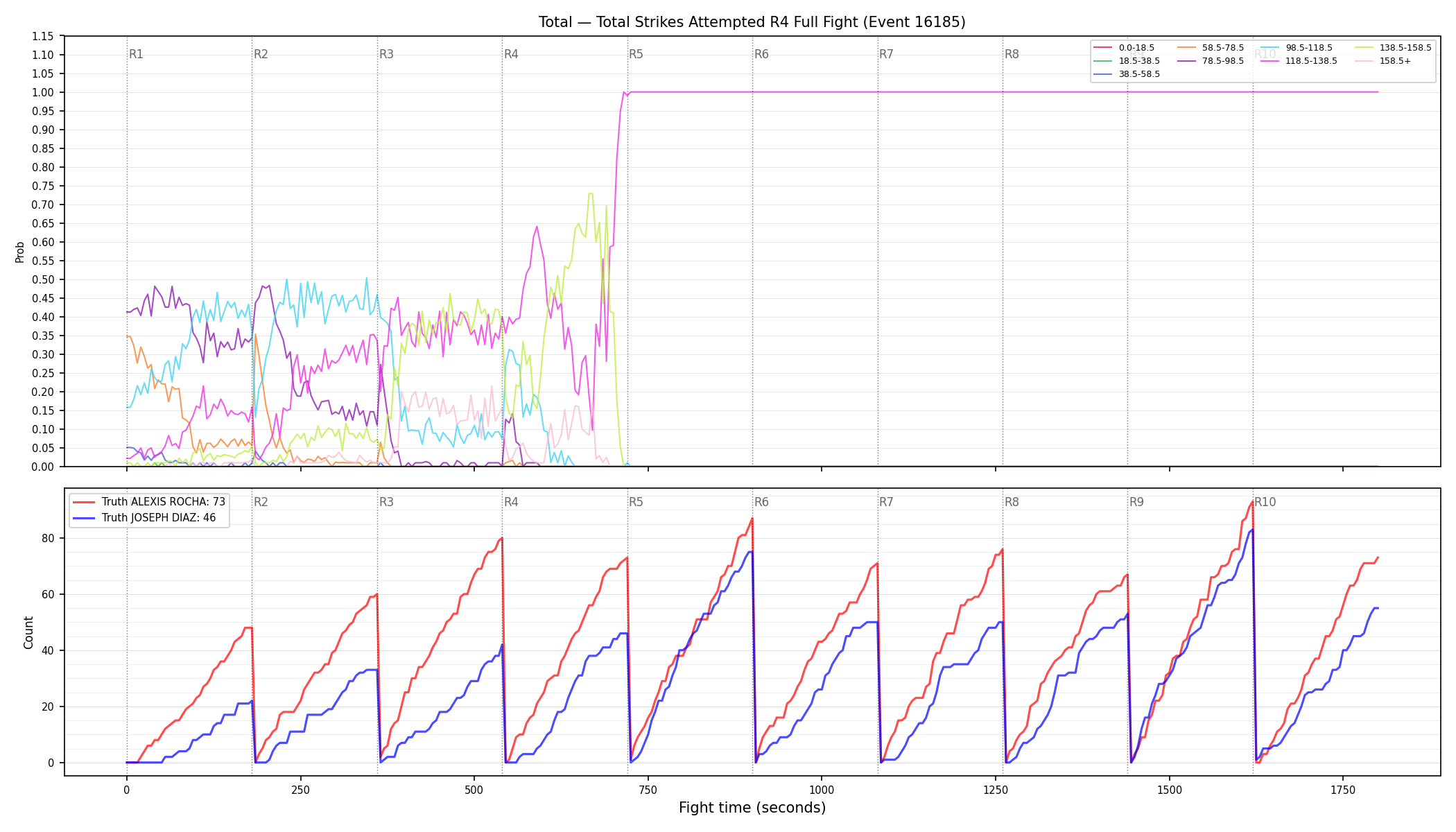Click the Prob y-axis label
The image size is (1456, 832).
click(19, 252)
